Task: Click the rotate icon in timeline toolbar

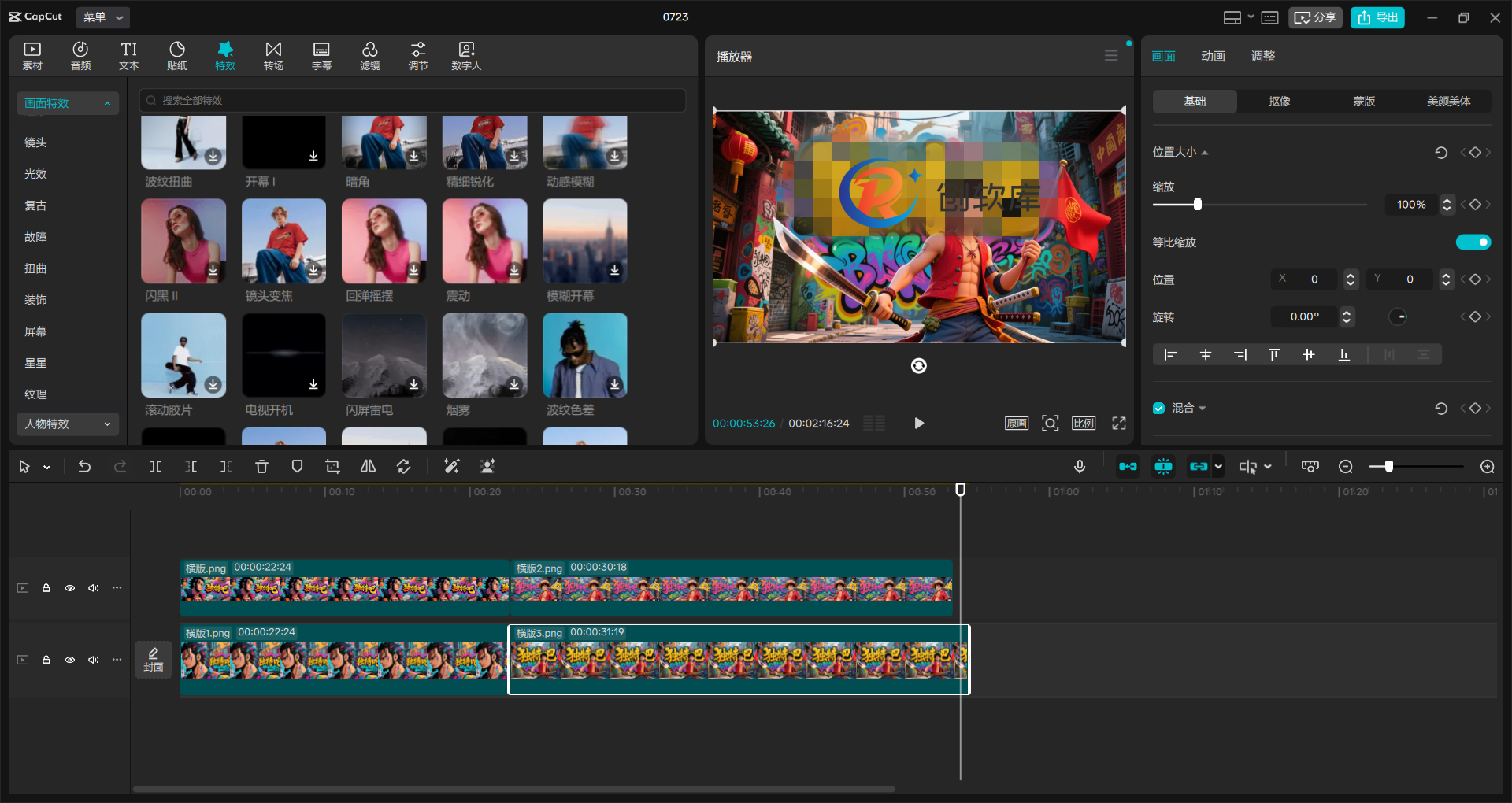Action: [403, 467]
